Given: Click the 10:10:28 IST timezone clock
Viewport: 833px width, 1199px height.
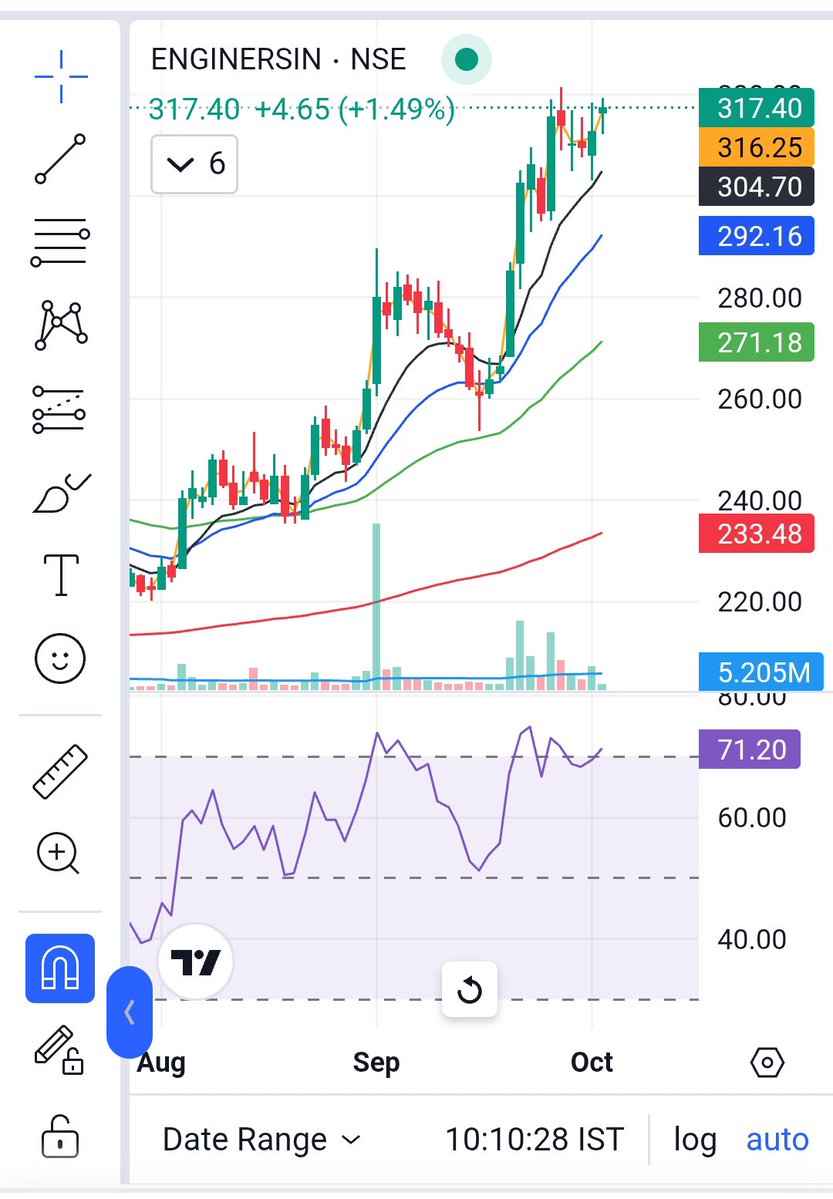Looking at the screenshot, I should click(x=535, y=1139).
